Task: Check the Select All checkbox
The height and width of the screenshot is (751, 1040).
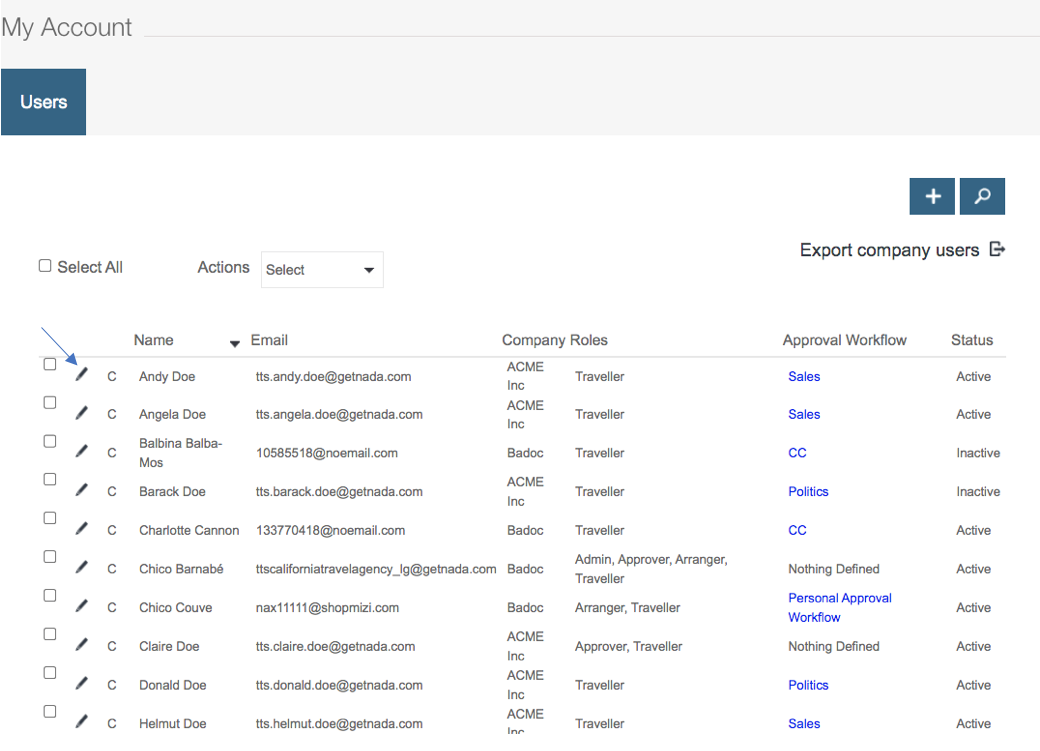Action: point(45,266)
